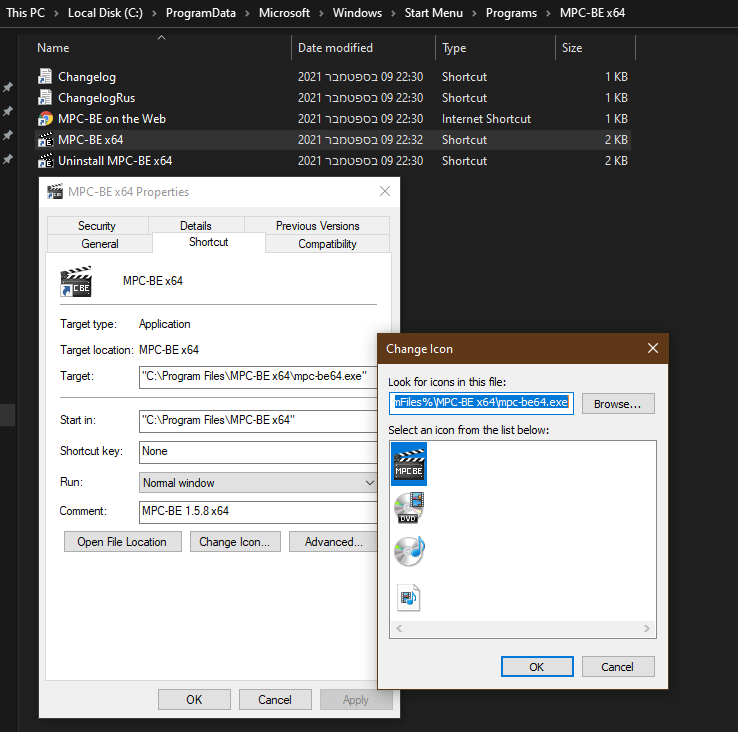Screen dimensions: 738x732
Task: Select the Shortcut tab
Action: (x=209, y=242)
